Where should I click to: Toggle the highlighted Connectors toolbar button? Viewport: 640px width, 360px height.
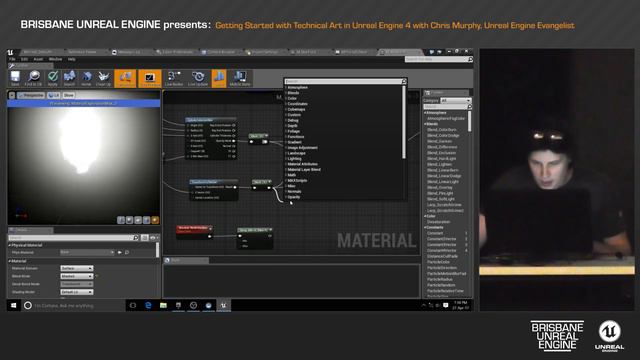tap(125, 78)
